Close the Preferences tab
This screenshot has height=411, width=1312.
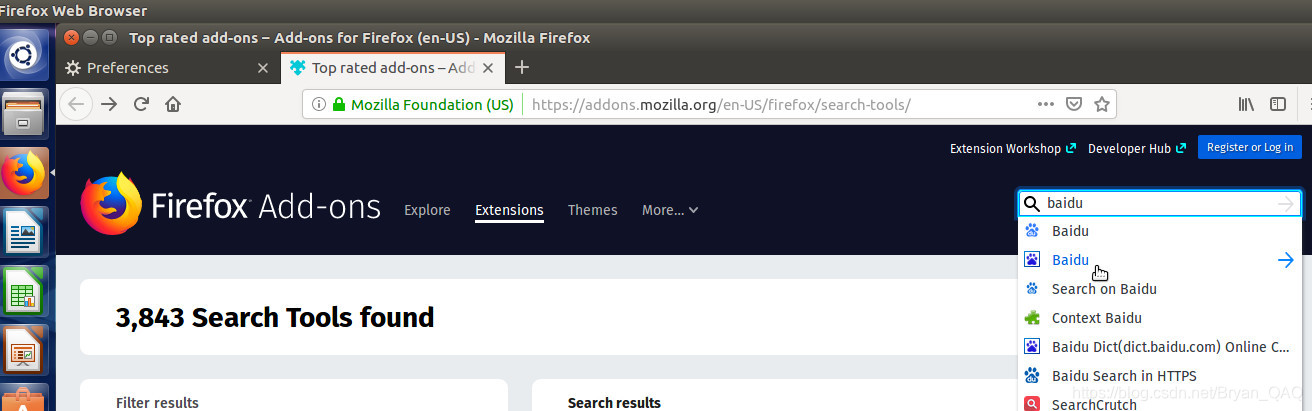click(263, 68)
